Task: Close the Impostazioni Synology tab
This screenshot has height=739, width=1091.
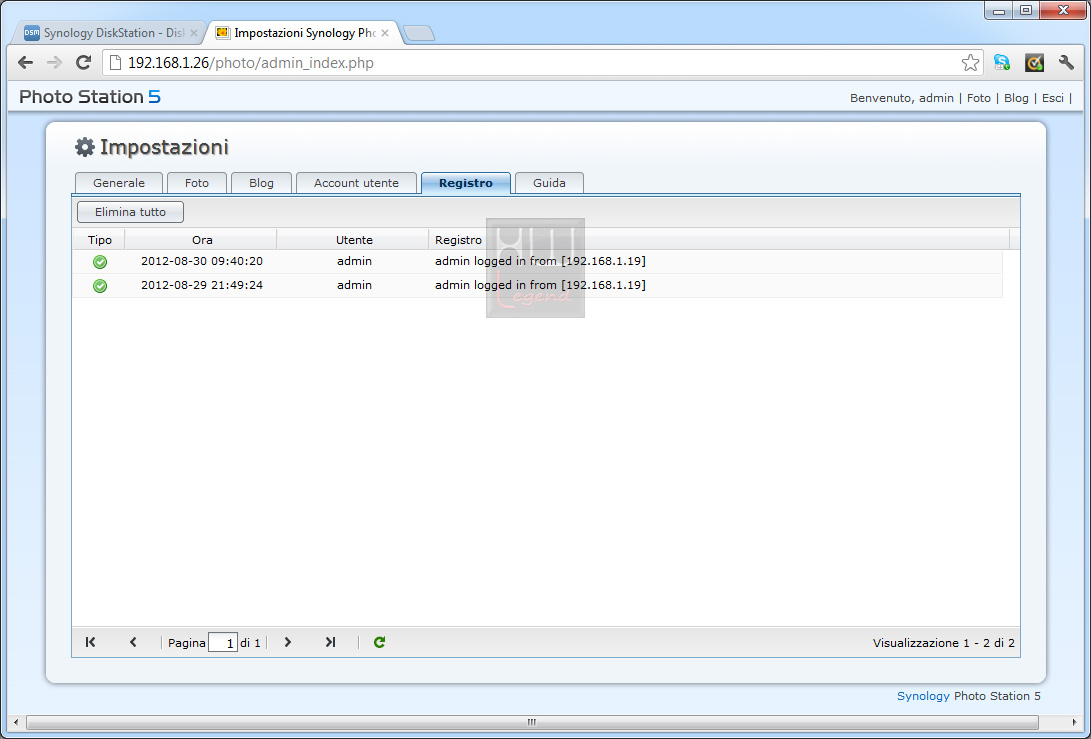Action: 385,33
